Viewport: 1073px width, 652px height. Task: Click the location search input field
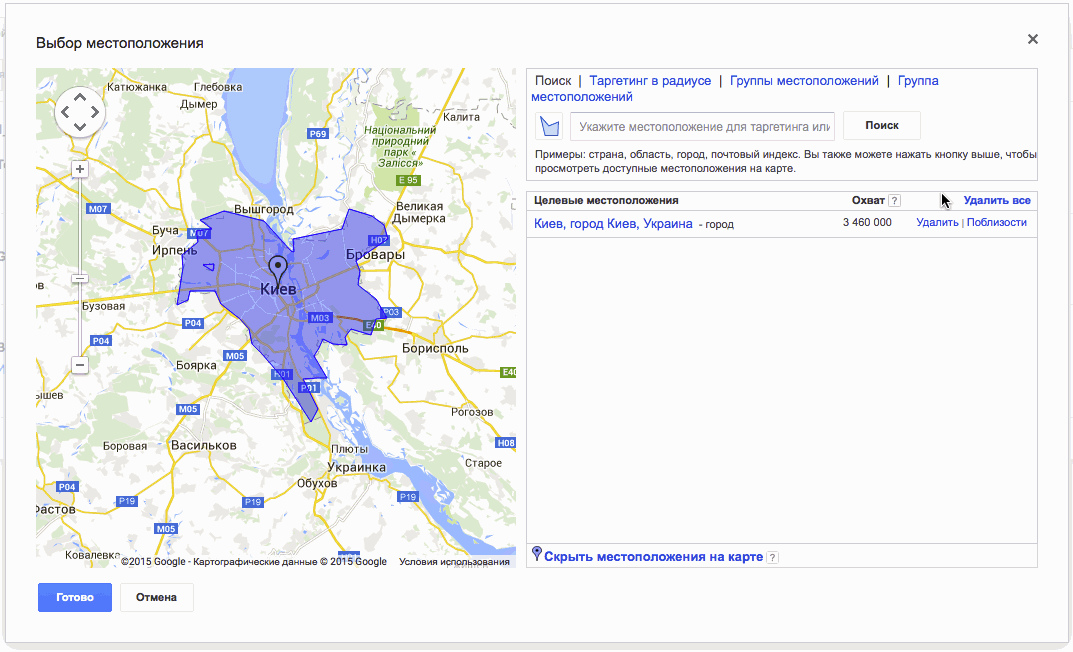(x=702, y=127)
